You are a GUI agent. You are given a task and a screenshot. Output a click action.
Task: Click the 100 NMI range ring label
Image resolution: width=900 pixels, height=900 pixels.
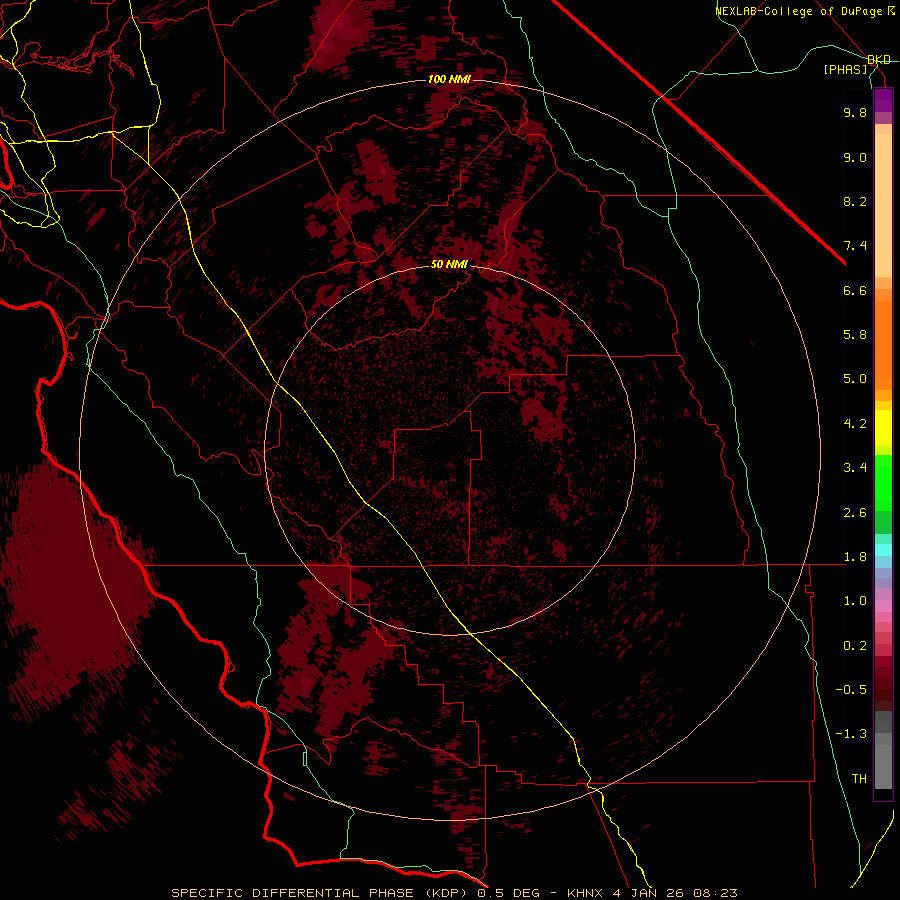click(x=449, y=79)
